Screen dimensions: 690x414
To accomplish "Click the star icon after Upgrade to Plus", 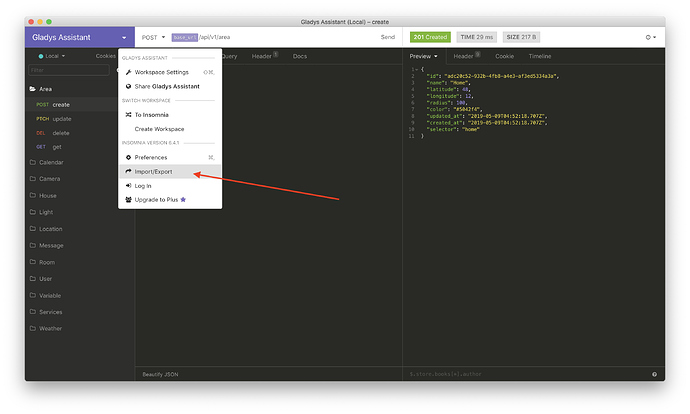I will tap(183, 200).
